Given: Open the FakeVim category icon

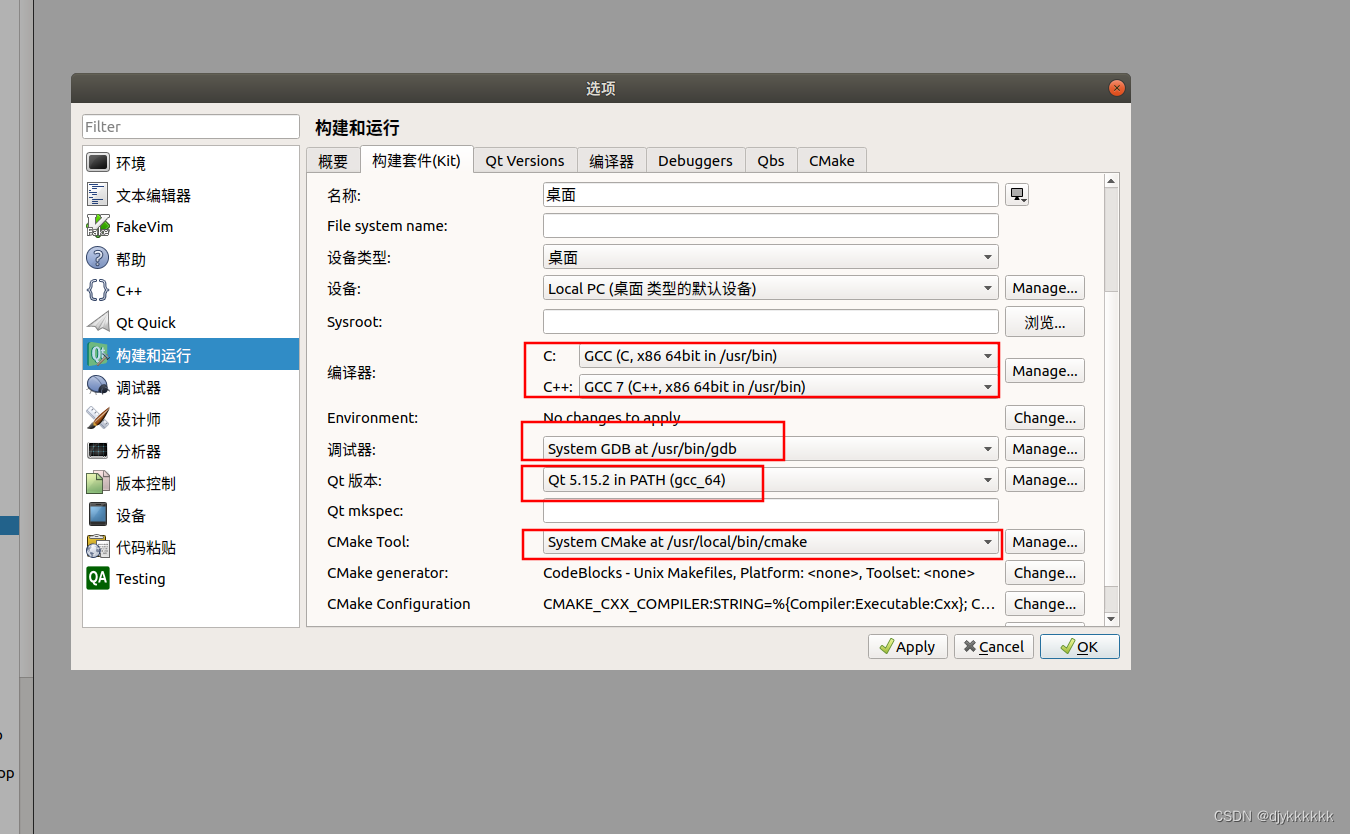Looking at the screenshot, I should coord(98,226).
